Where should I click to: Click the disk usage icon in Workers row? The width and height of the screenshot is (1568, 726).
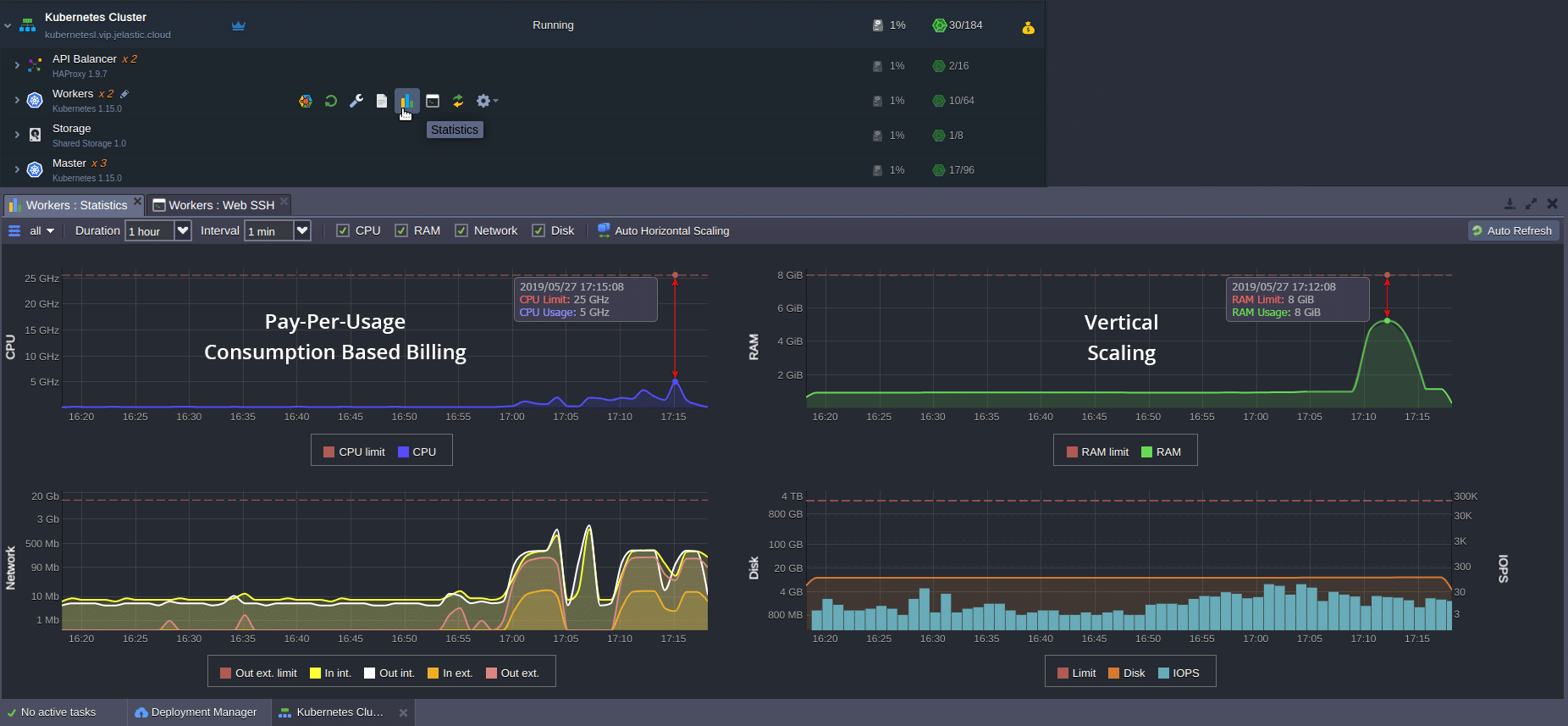(878, 101)
